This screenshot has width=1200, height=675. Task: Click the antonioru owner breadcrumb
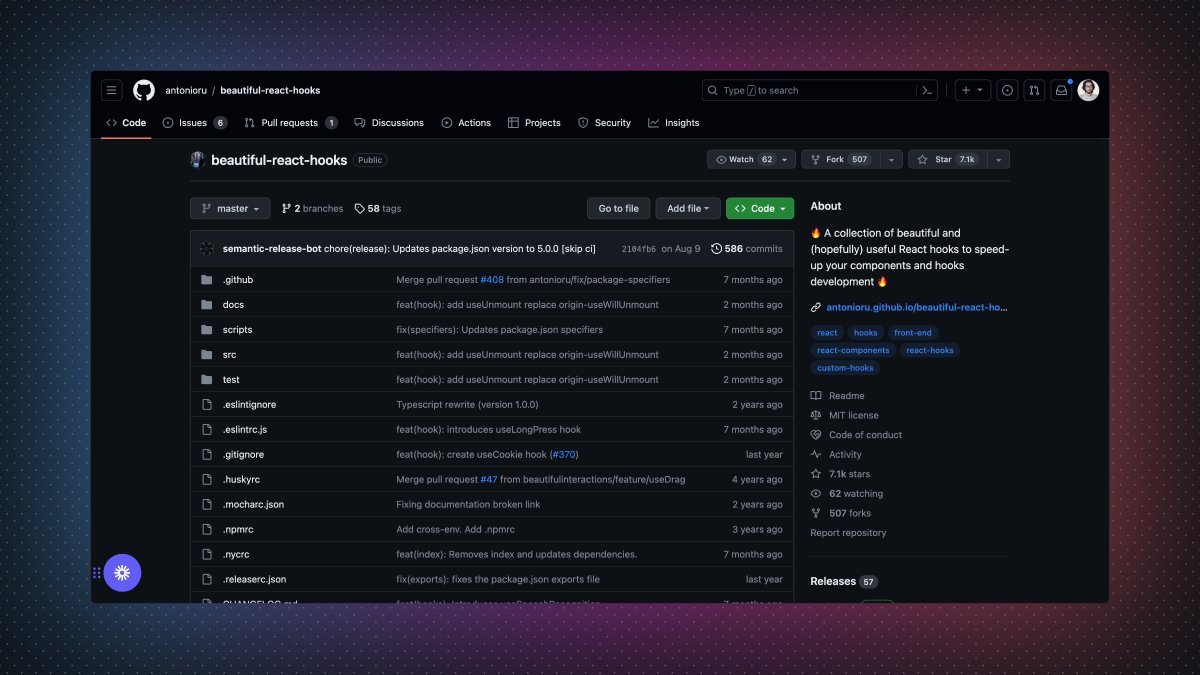(186, 90)
